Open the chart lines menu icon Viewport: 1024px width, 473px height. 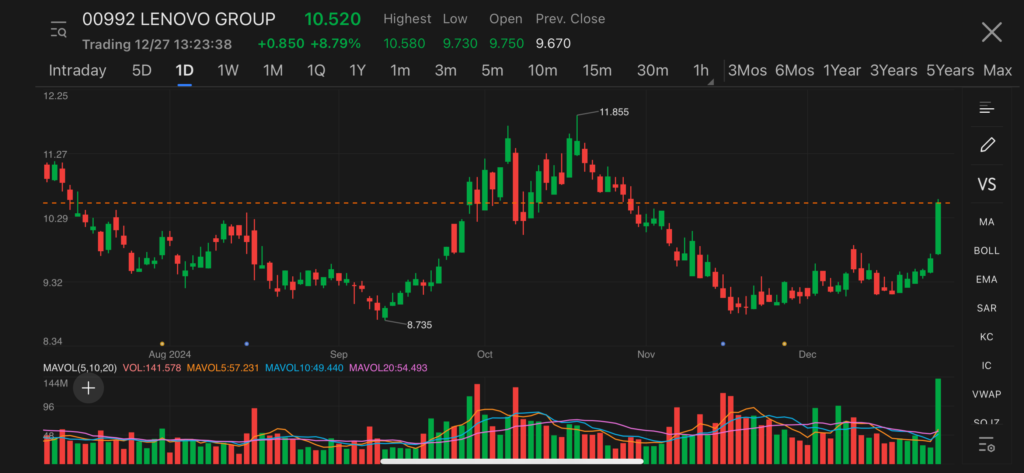987,108
